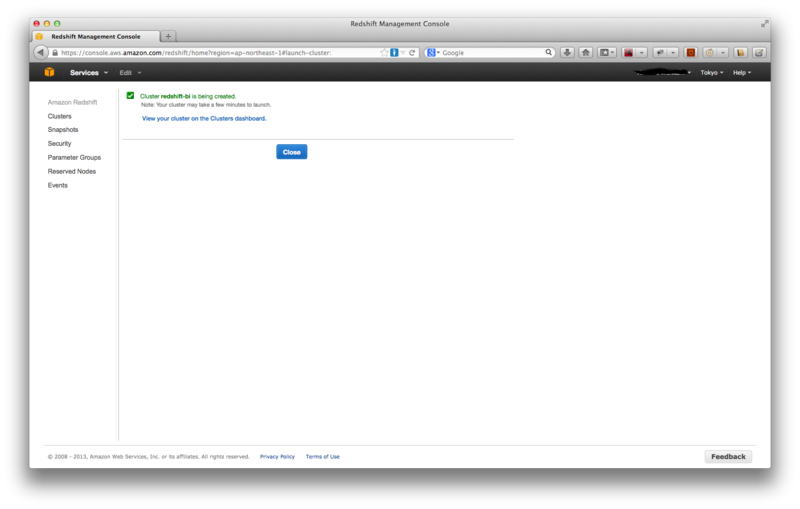Click the red extension toolbar icon
800x509 pixels.
[x=629, y=53]
